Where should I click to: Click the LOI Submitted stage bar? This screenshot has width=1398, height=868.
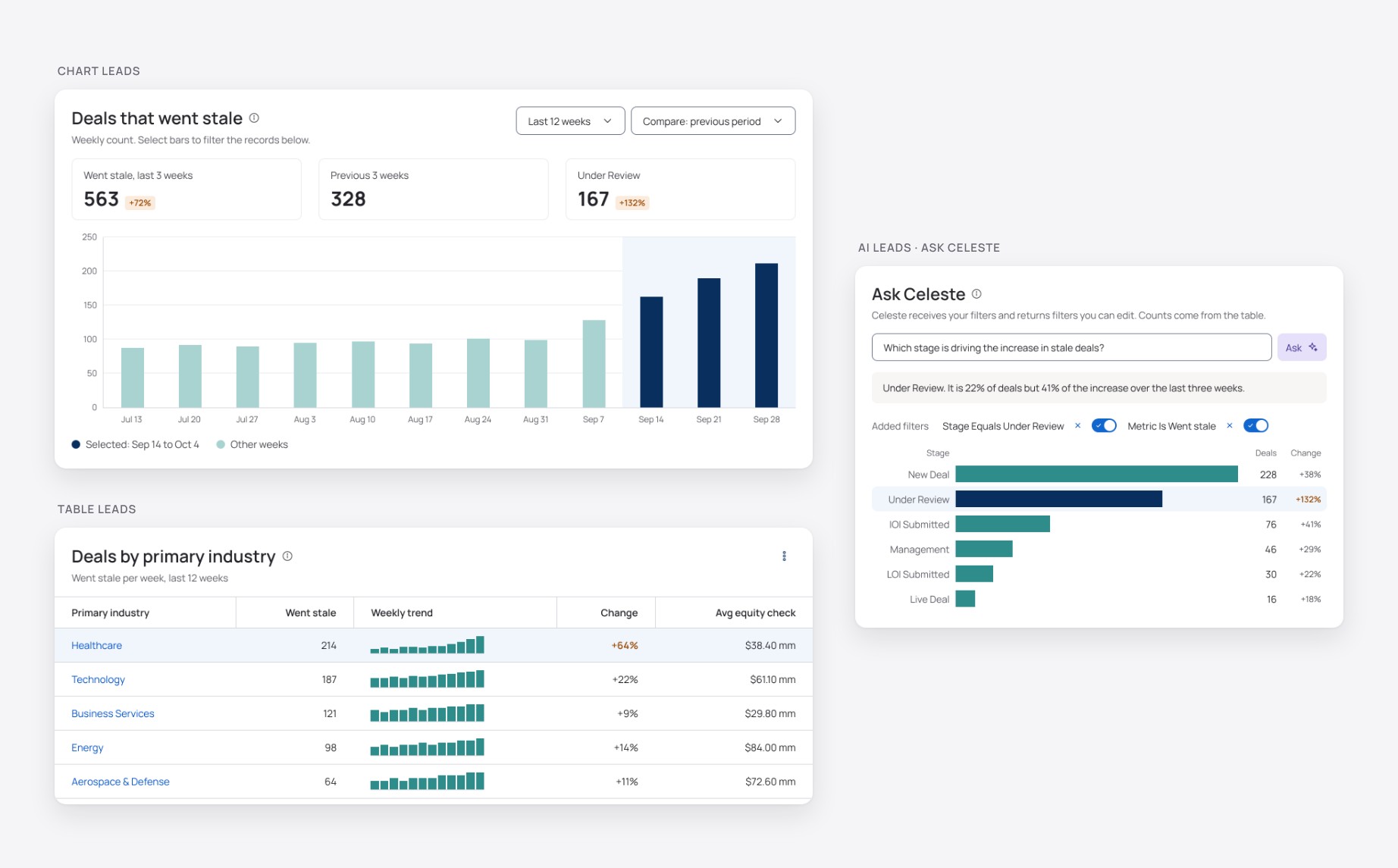[974, 575]
